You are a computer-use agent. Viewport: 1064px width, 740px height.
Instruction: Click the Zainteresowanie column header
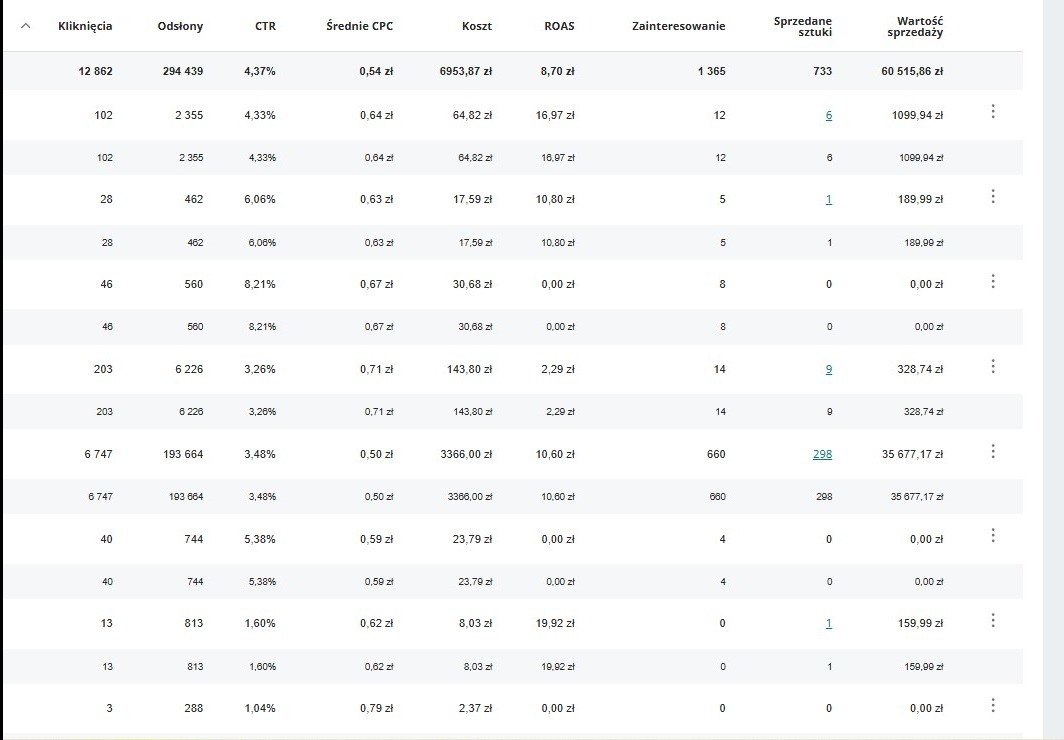click(x=678, y=26)
